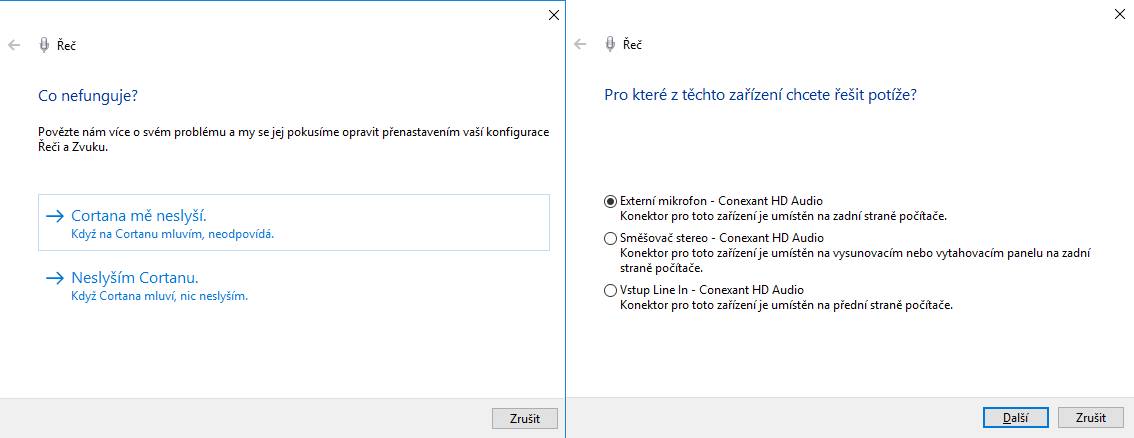
Task: Click Externí mikrofon - Conexant HD Audio label
Action: (721, 201)
